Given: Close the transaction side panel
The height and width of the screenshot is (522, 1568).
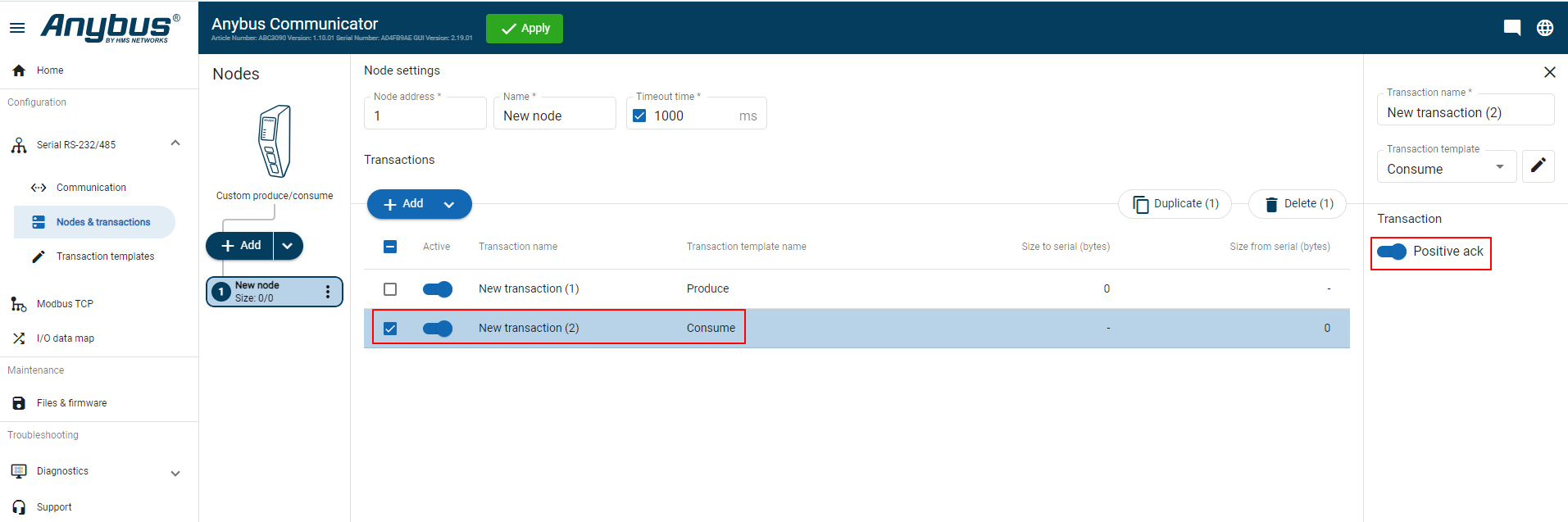Looking at the screenshot, I should (1549, 72).
